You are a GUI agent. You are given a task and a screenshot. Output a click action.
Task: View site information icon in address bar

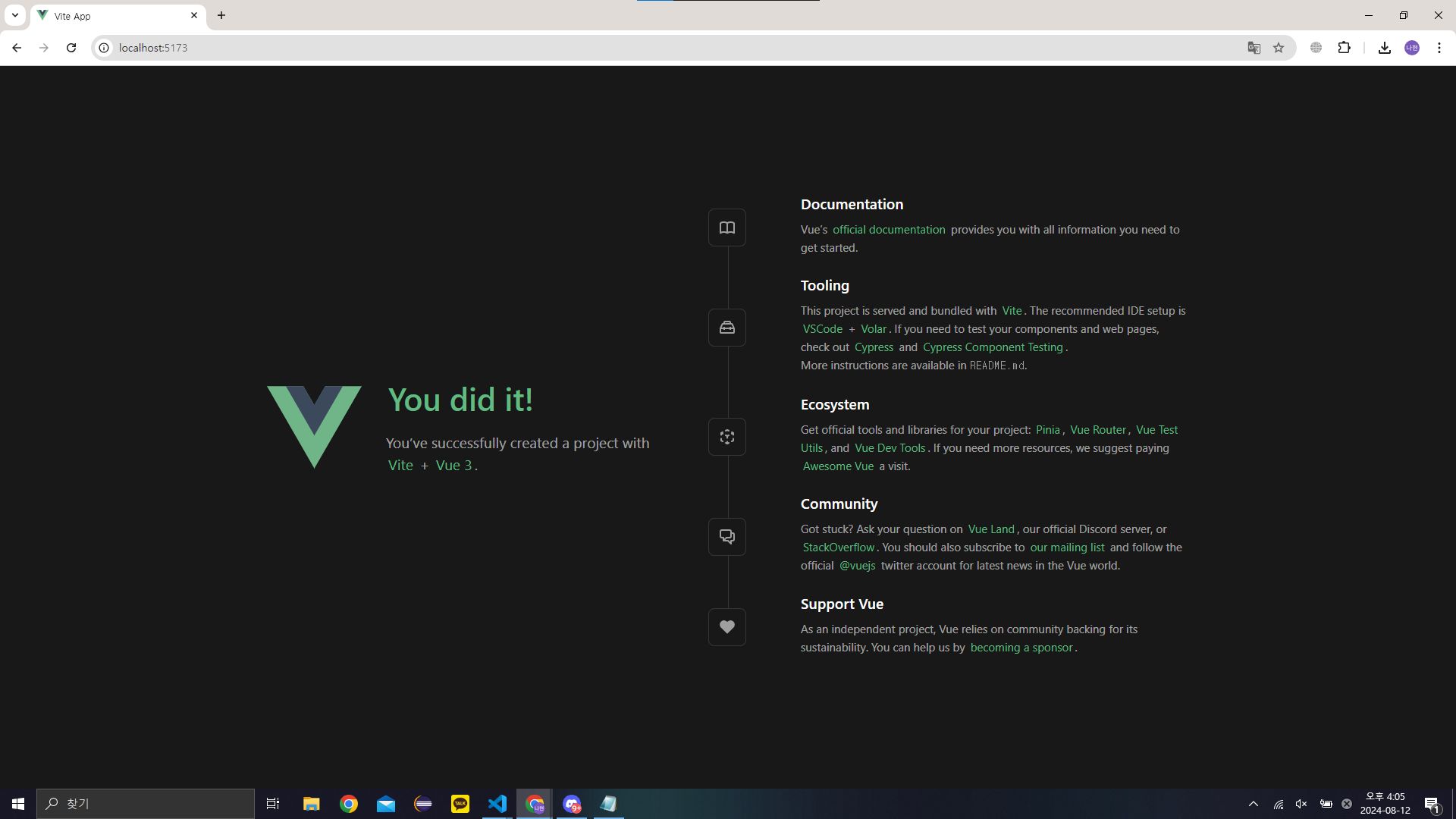[x=104, y=48]
